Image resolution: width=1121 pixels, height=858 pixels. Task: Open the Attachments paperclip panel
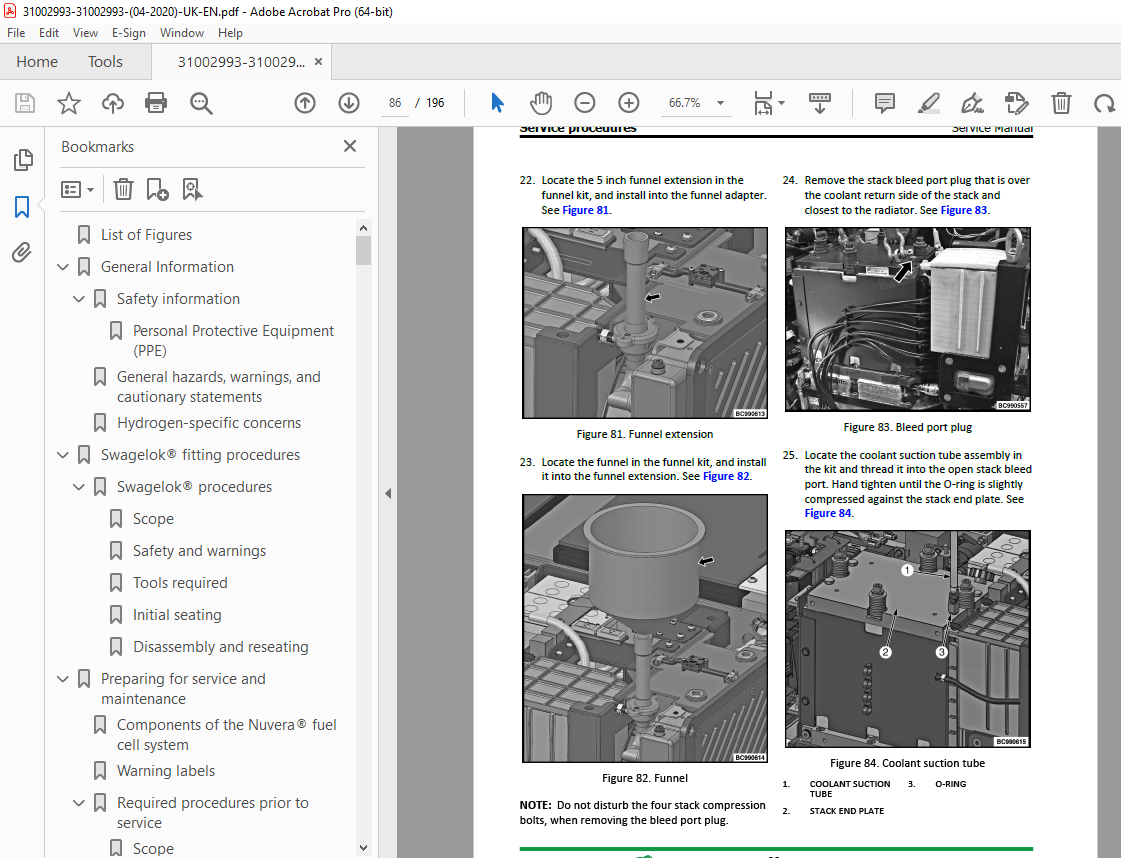click(x=22, y=252)
